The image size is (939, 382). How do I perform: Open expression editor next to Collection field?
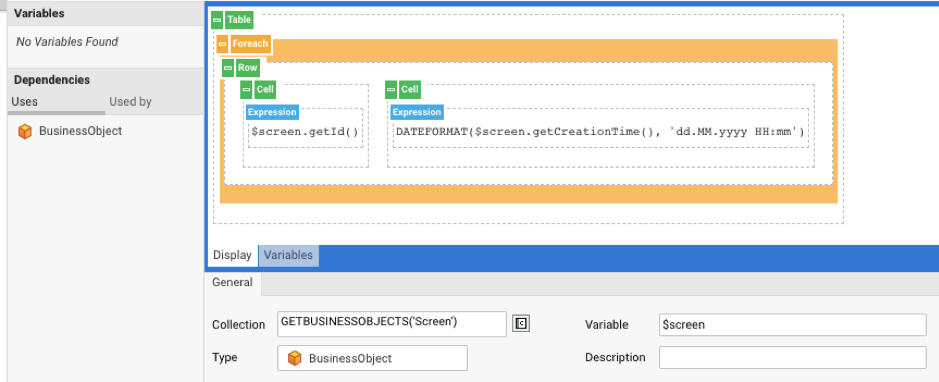[521, 324]
